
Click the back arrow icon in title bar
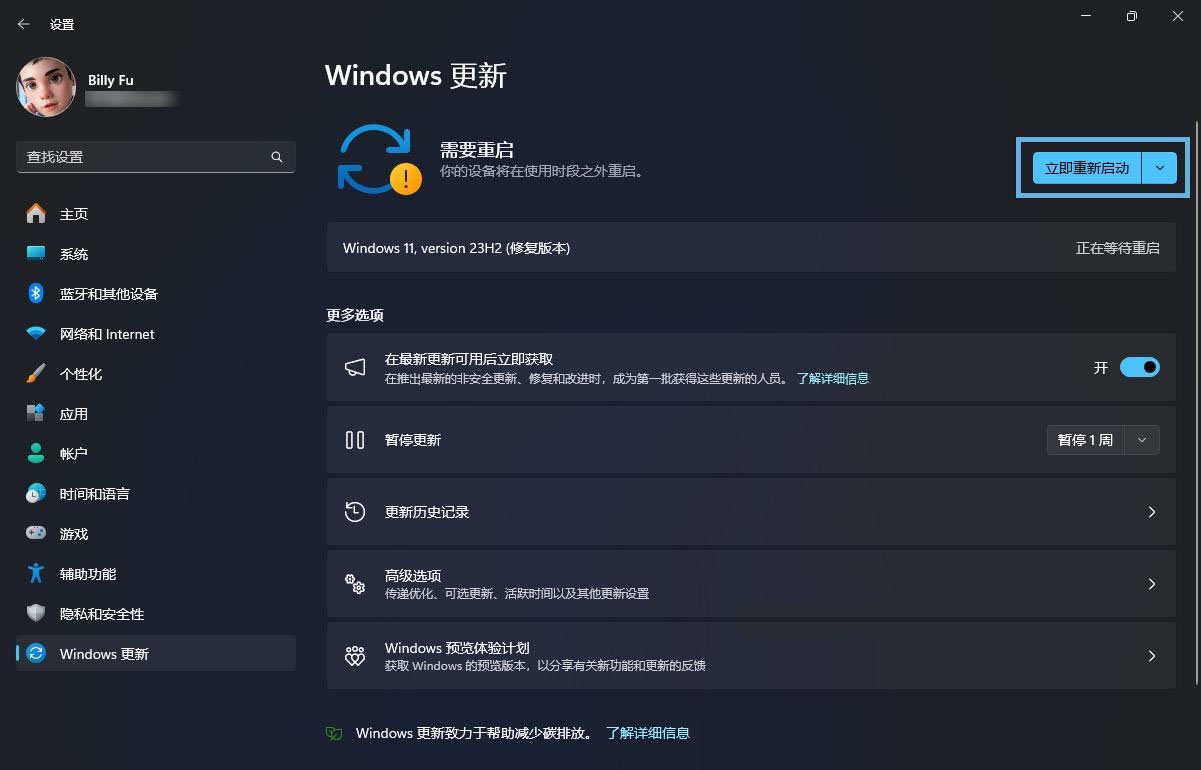click(x=24, y=24)
